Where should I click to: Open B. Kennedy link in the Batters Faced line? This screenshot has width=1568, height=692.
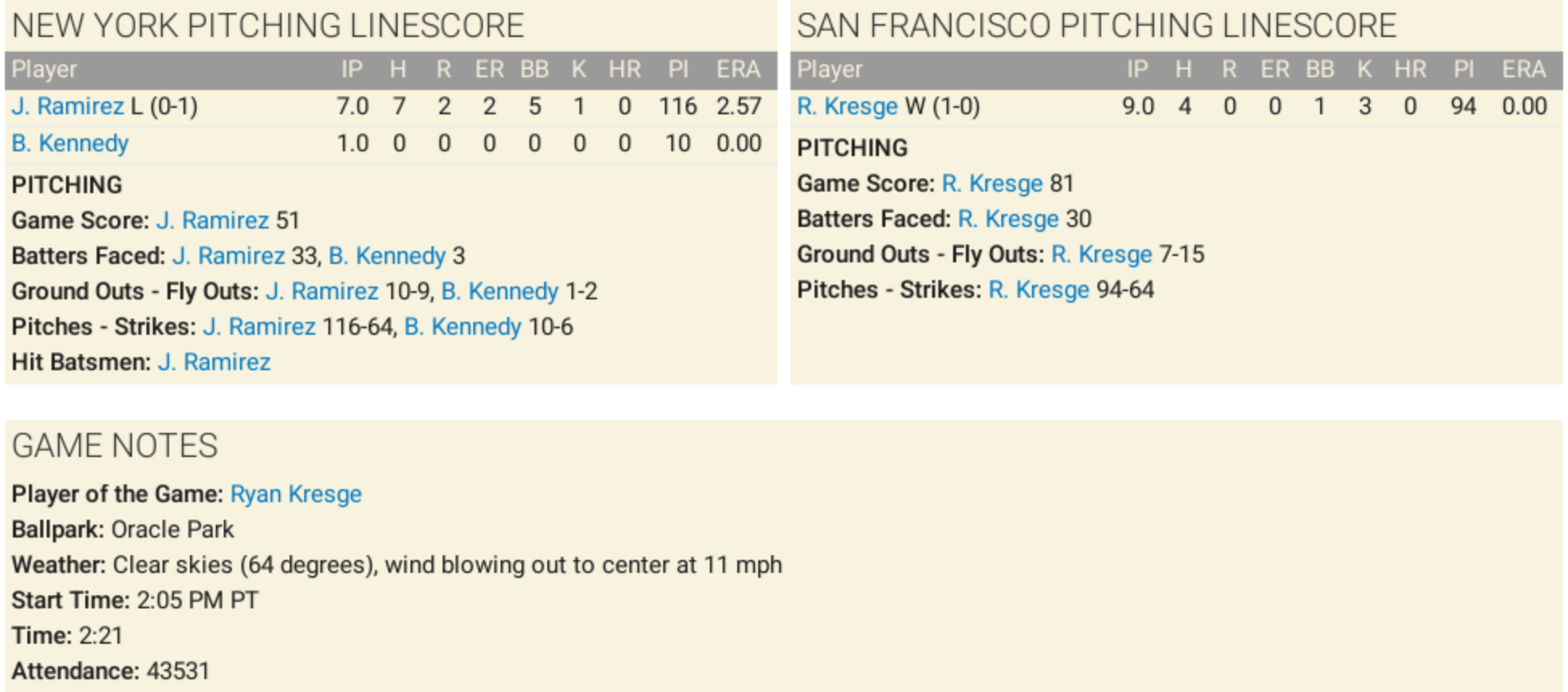387,256
